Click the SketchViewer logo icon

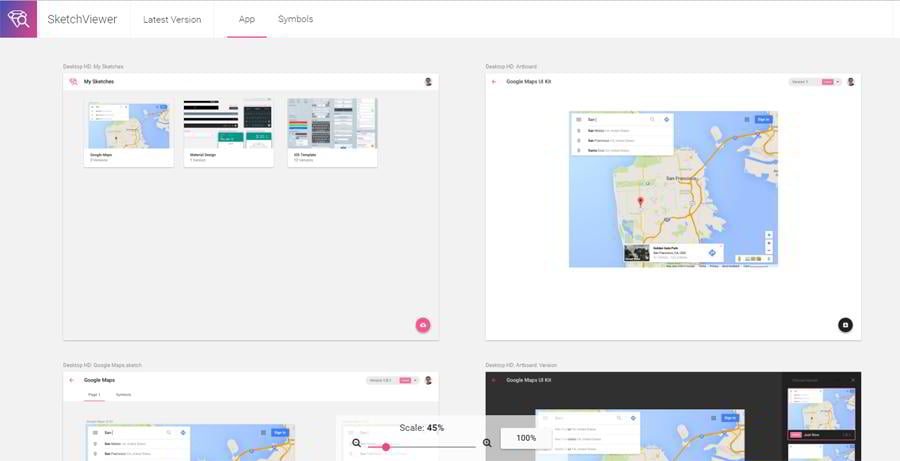pos(18,19)
